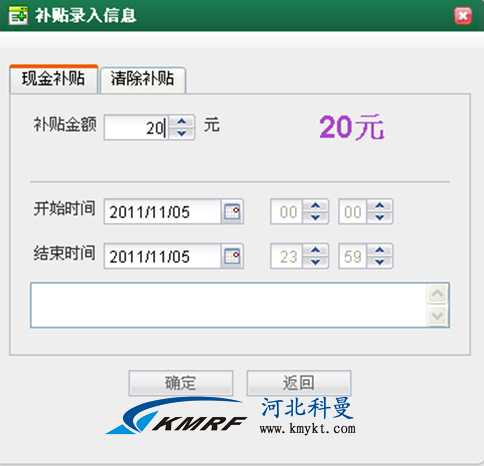
Task: Click inside the large remarks text area
Action: click(229, 305)
